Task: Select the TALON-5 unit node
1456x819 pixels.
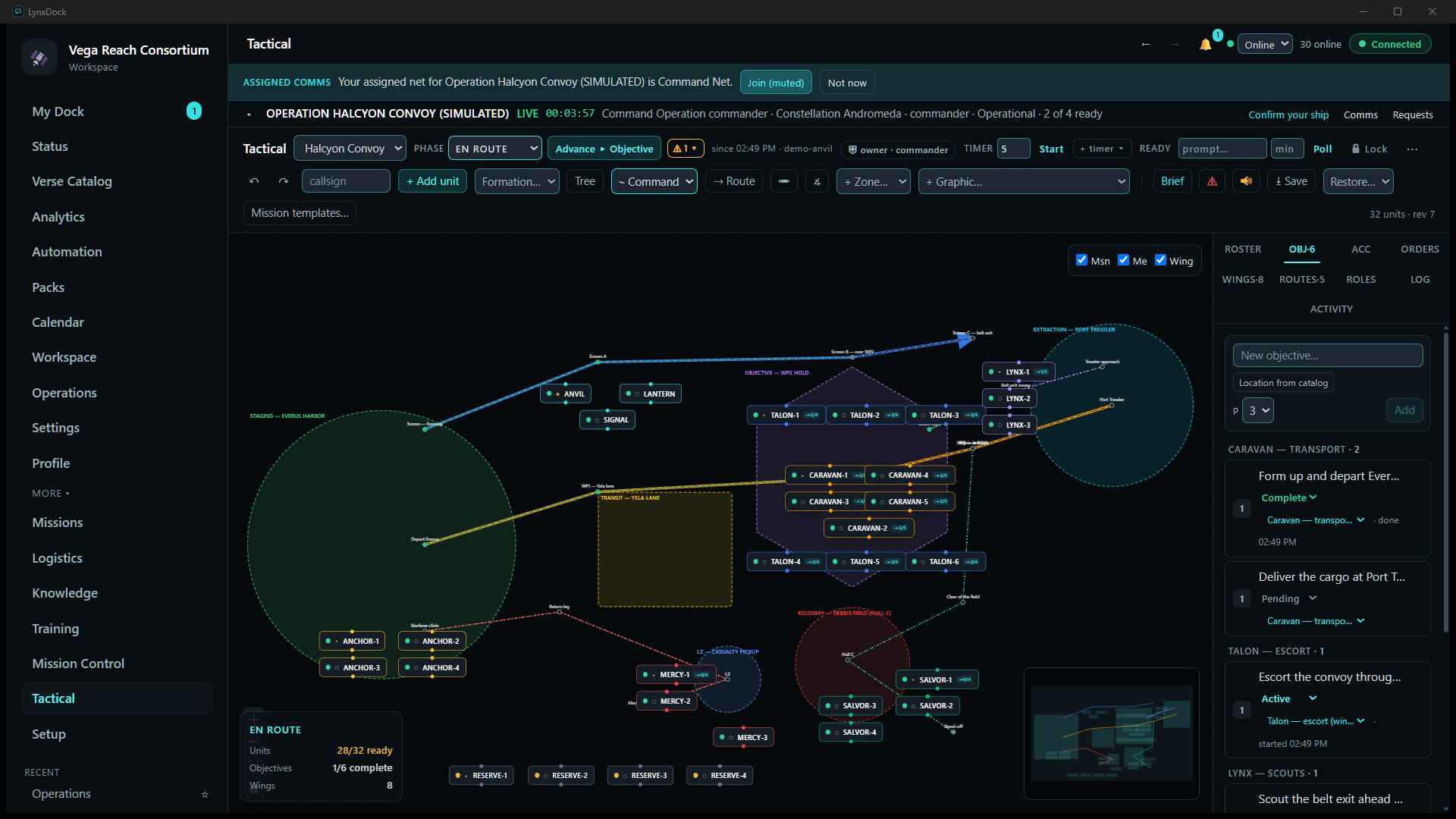Action: 867,562
